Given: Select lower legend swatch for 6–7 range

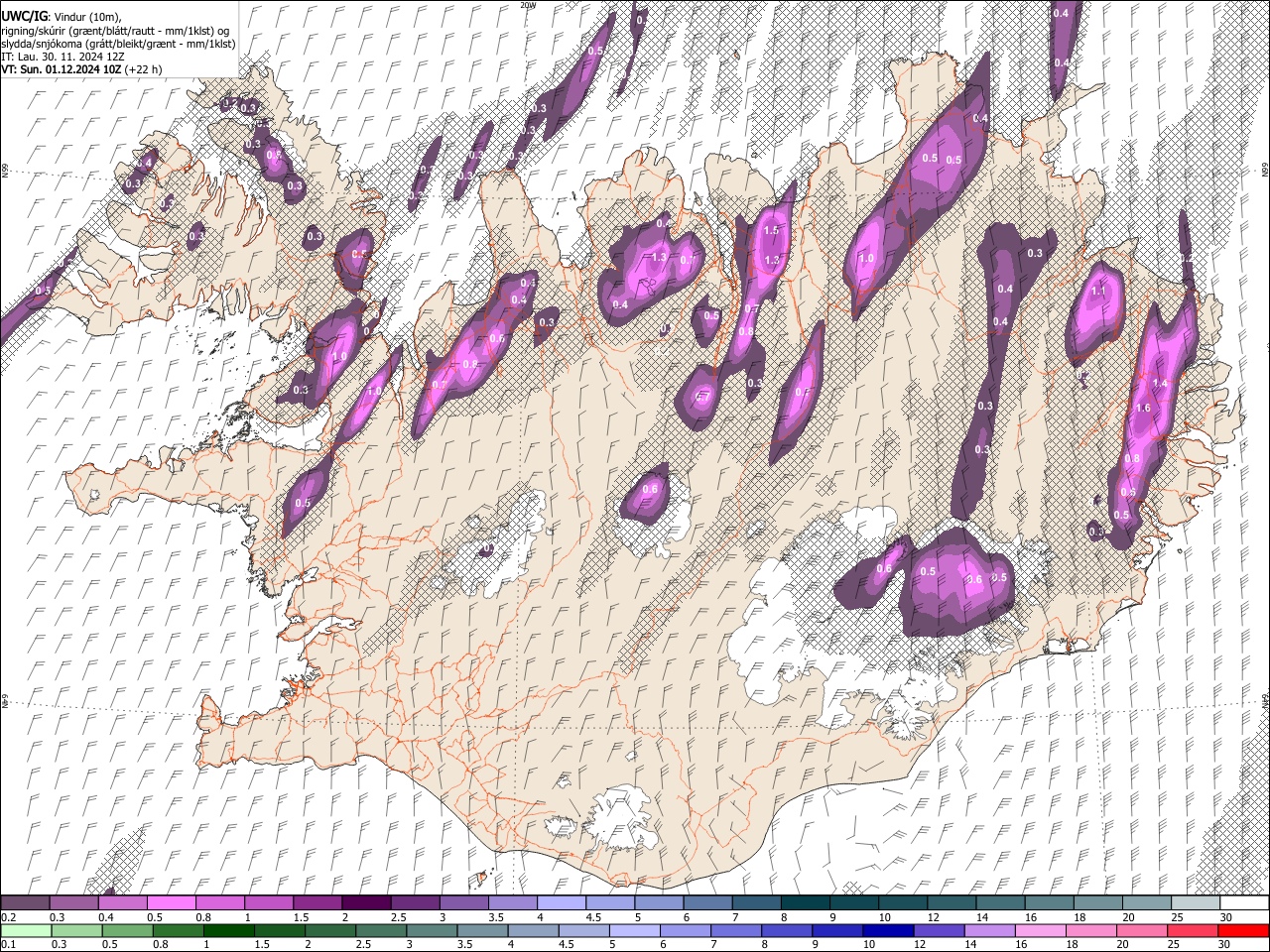Looking at the screenshot, I should 685,930.
